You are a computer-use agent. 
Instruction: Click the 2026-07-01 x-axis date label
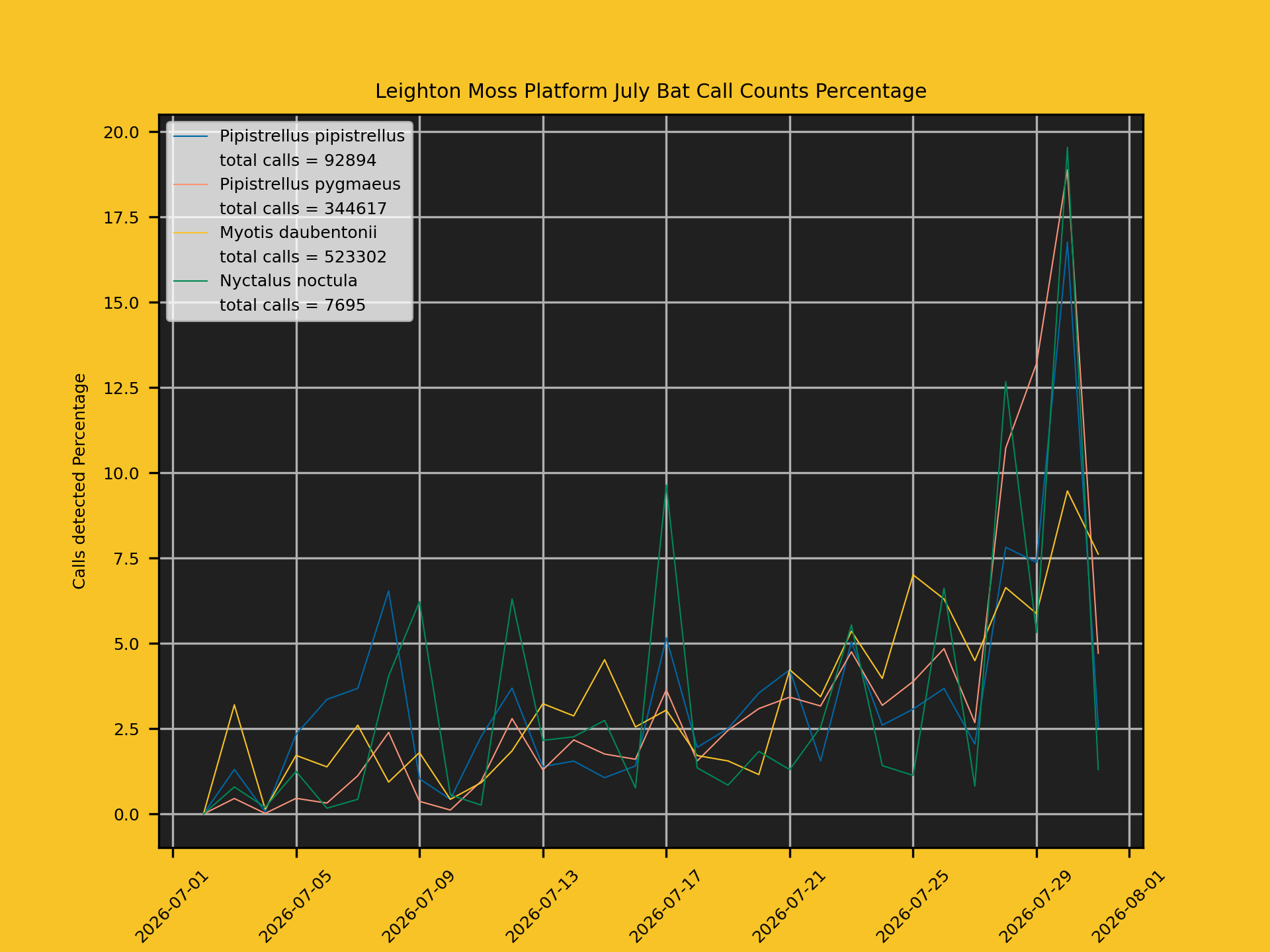click(x=171, y=906)
